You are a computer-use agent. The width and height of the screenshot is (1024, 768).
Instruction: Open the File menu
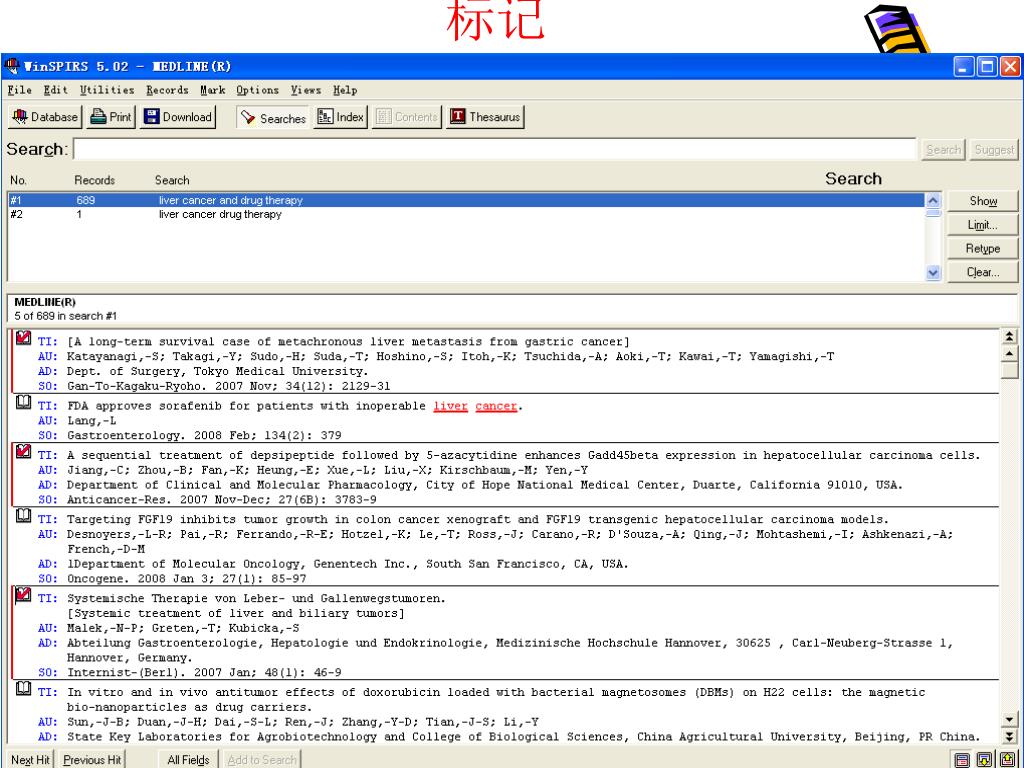[20, 90]
